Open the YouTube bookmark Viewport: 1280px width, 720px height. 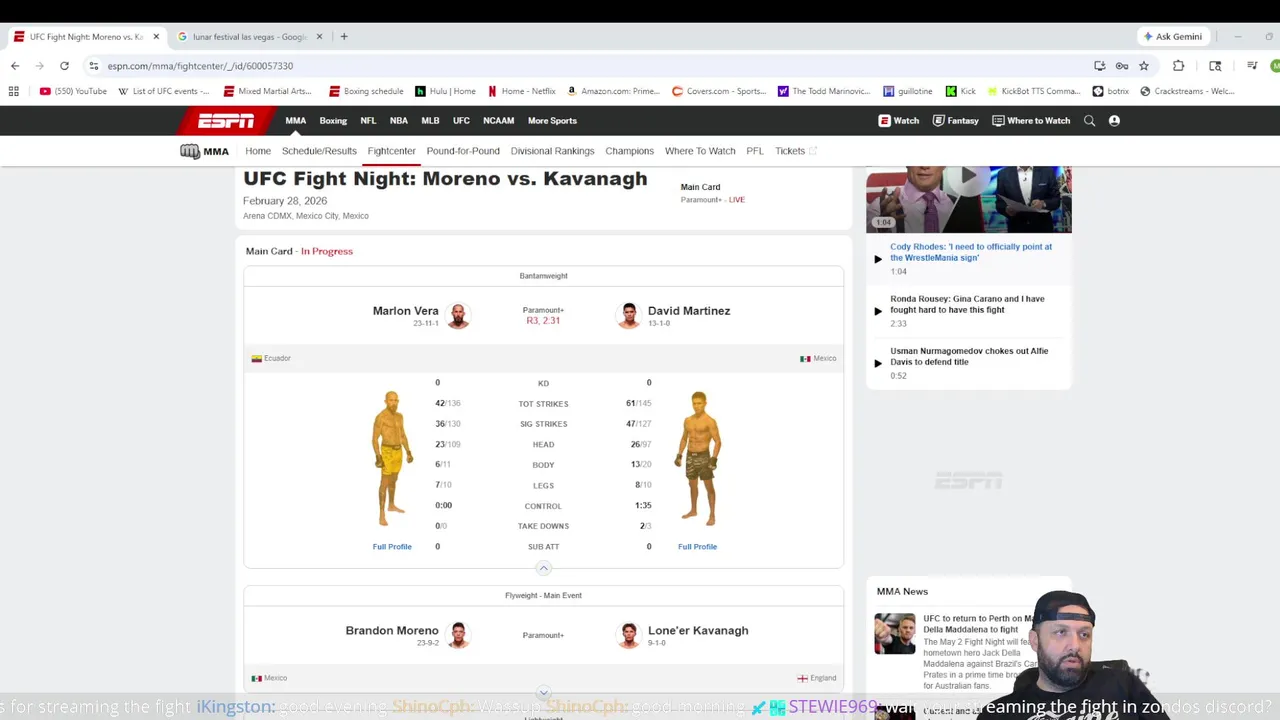pyautogui.click(x=73, y=91)
